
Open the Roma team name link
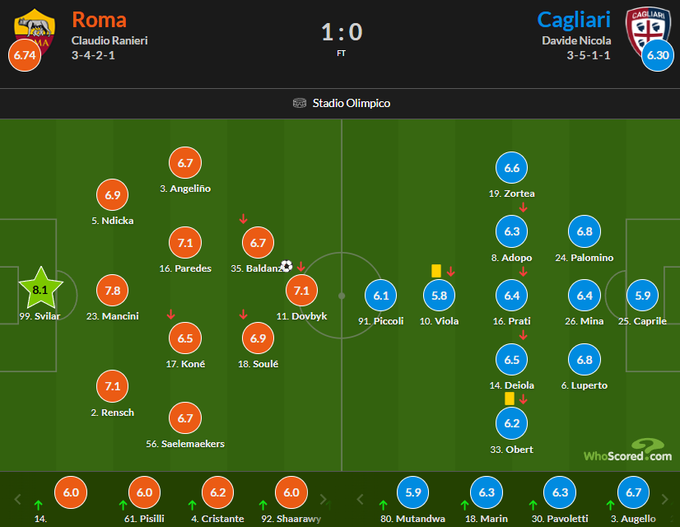pos(99,18)
